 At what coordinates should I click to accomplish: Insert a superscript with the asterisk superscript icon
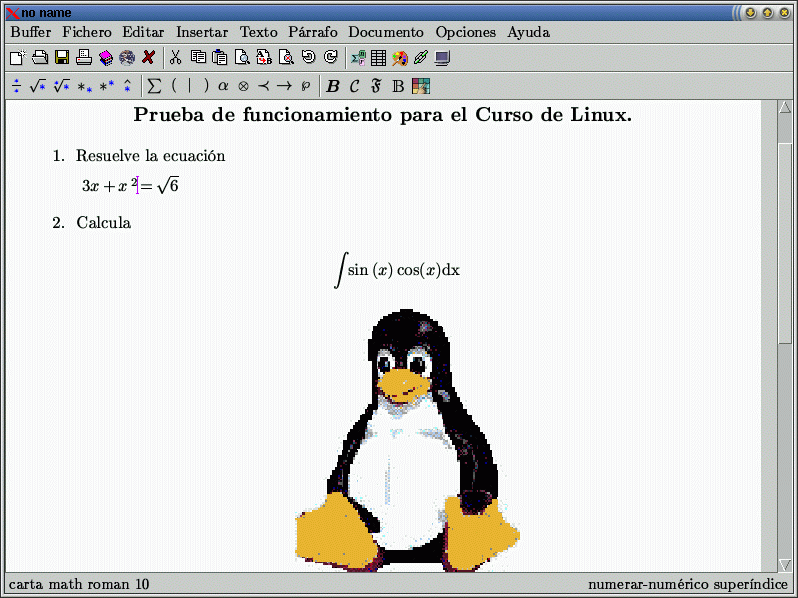point(107,86)
